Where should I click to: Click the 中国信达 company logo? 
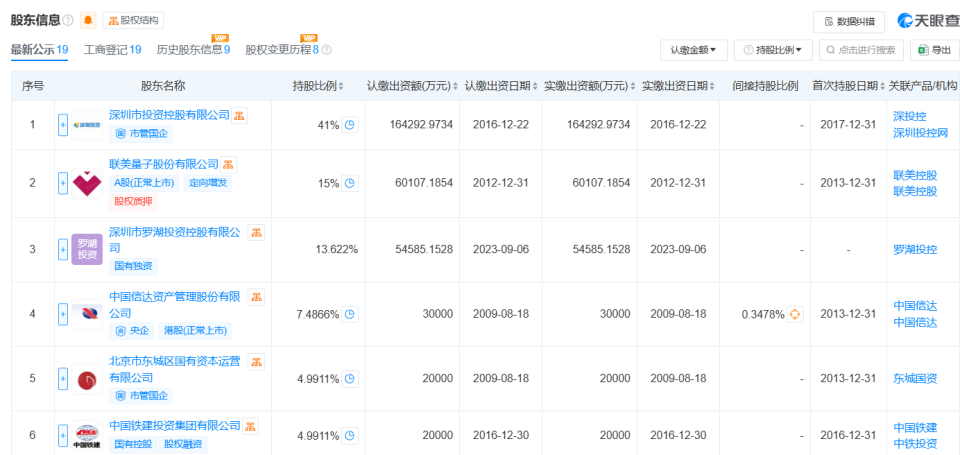(x=87, y=314)
